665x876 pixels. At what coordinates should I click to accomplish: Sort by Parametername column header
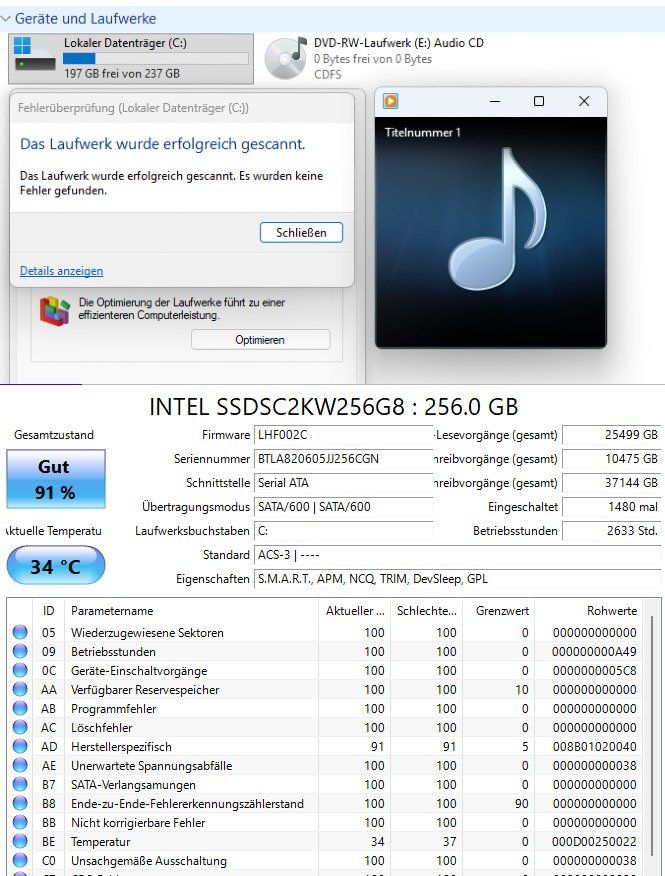[x=191, y=611]
